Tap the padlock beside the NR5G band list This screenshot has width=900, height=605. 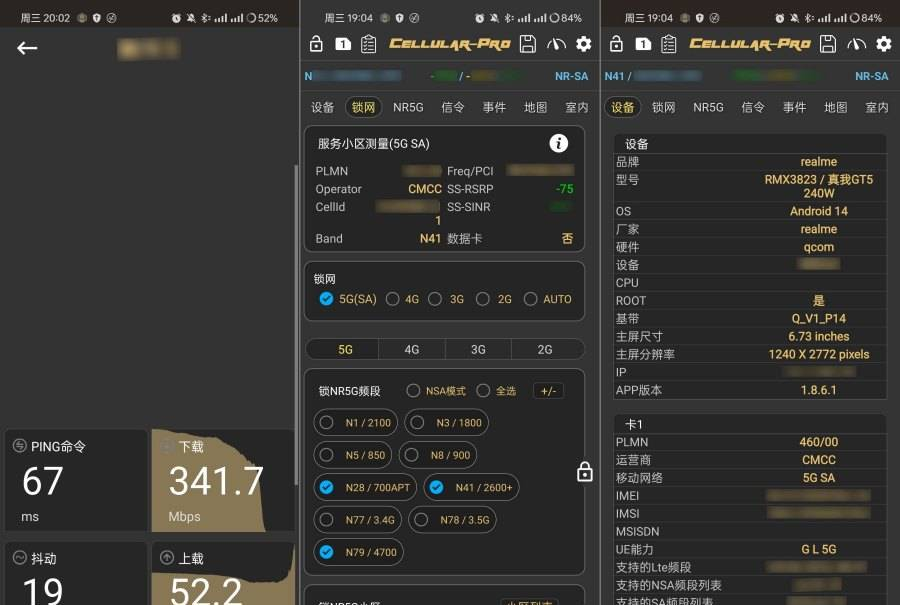pos(585,472)
